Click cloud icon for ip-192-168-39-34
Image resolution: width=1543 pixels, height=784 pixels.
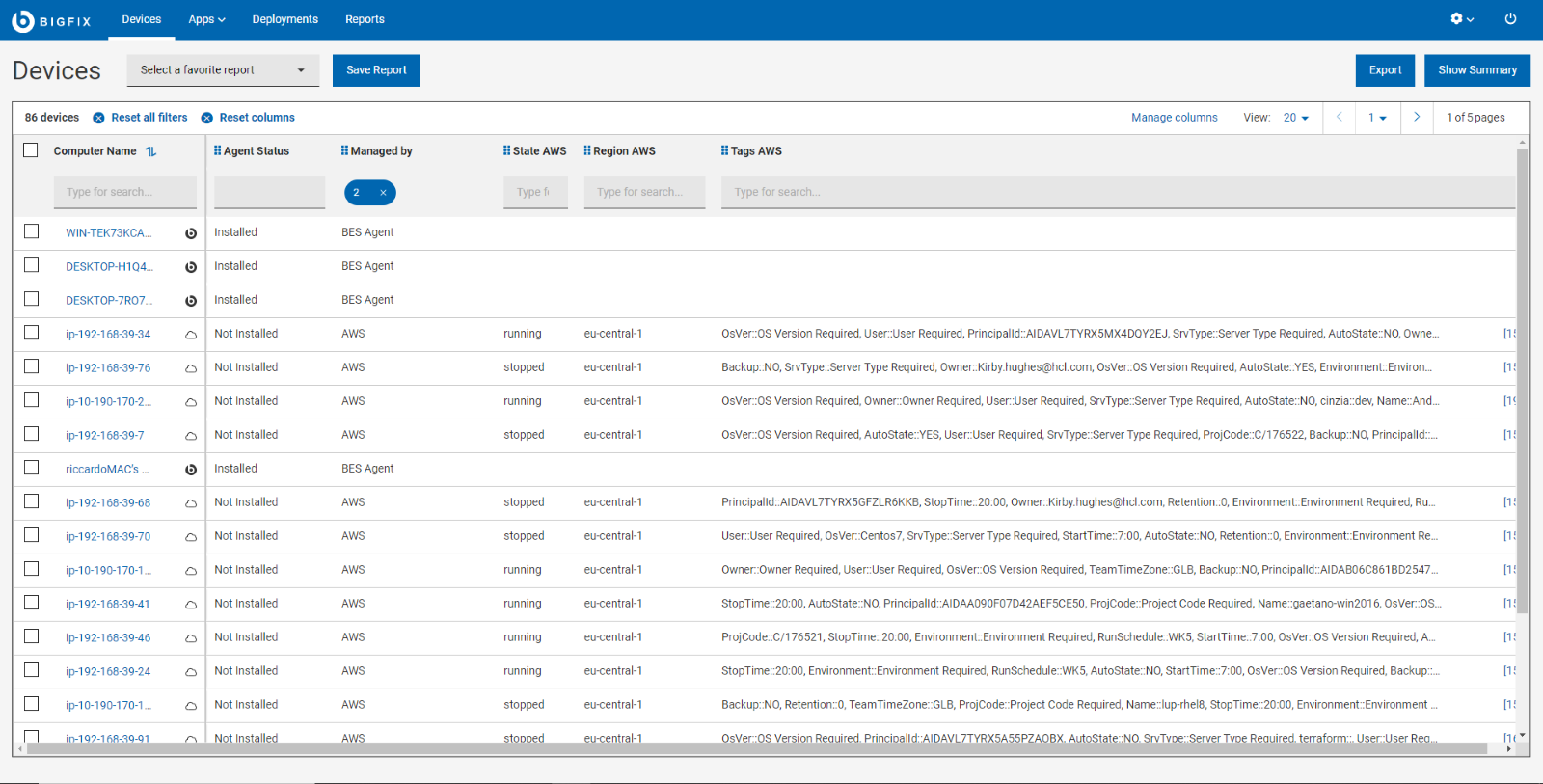(191, 335)
